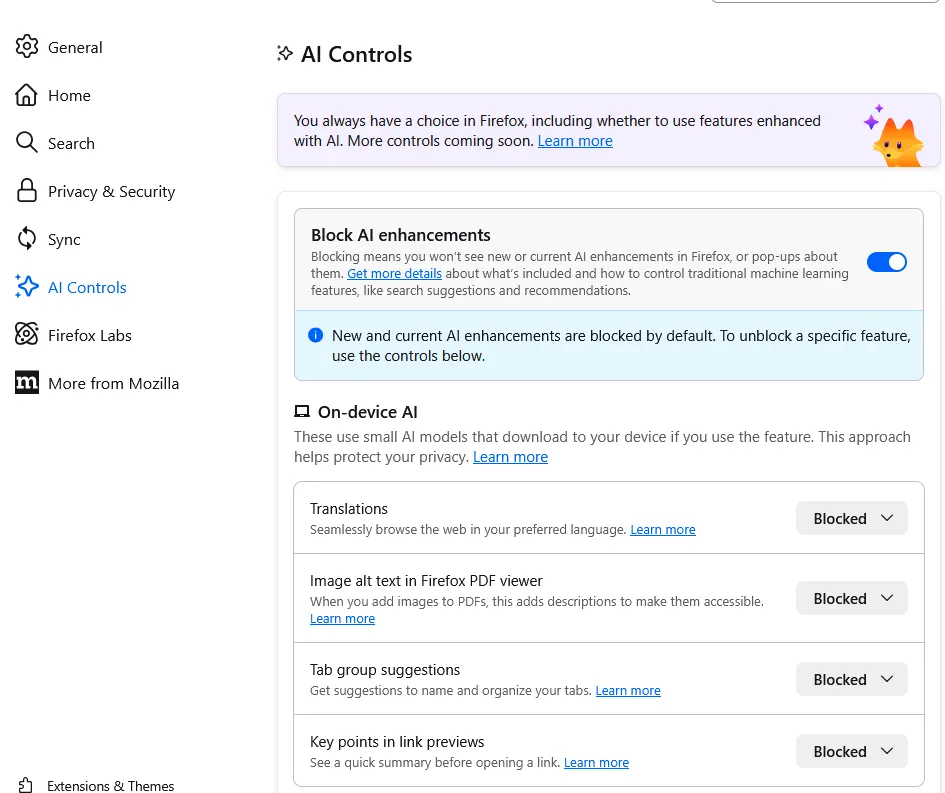This screenshot has height=793, width=945.
Task: Expand the Tab group suggestions dropdown
Action: click(x=851, y=679)
